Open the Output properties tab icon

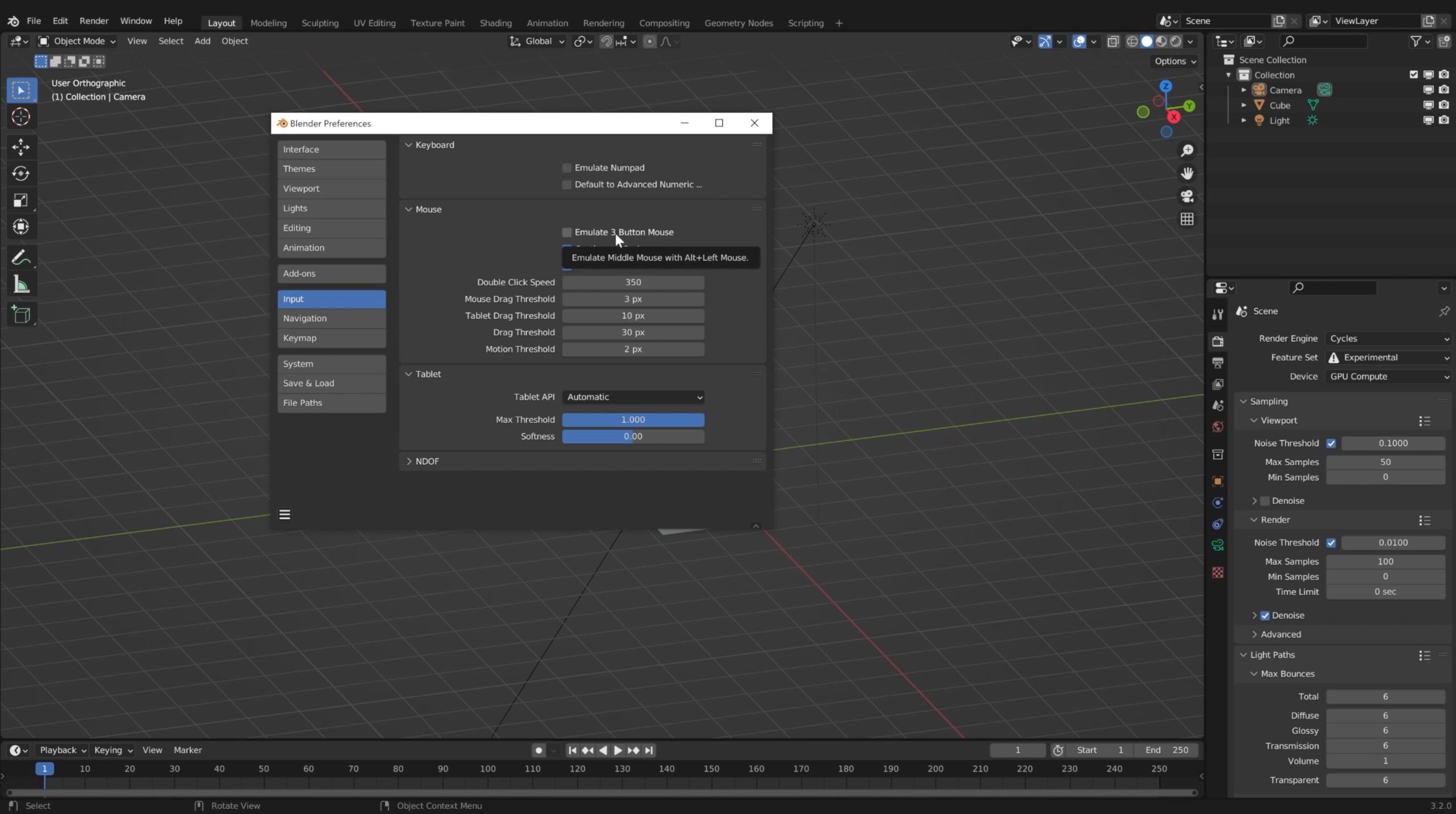1218,363
